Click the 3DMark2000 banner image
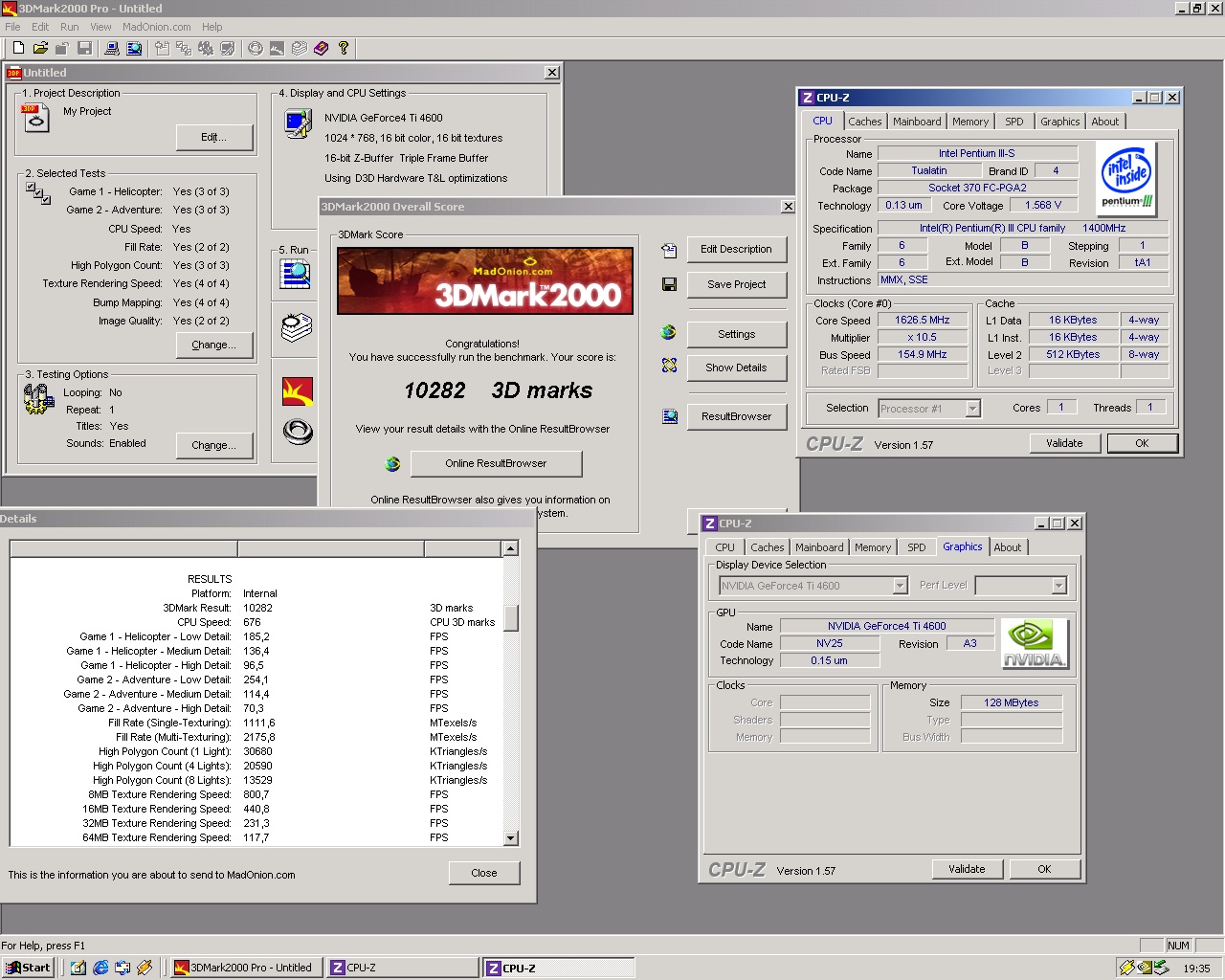1225x980 pixels. pyautogui.click(x=485, y=280)
